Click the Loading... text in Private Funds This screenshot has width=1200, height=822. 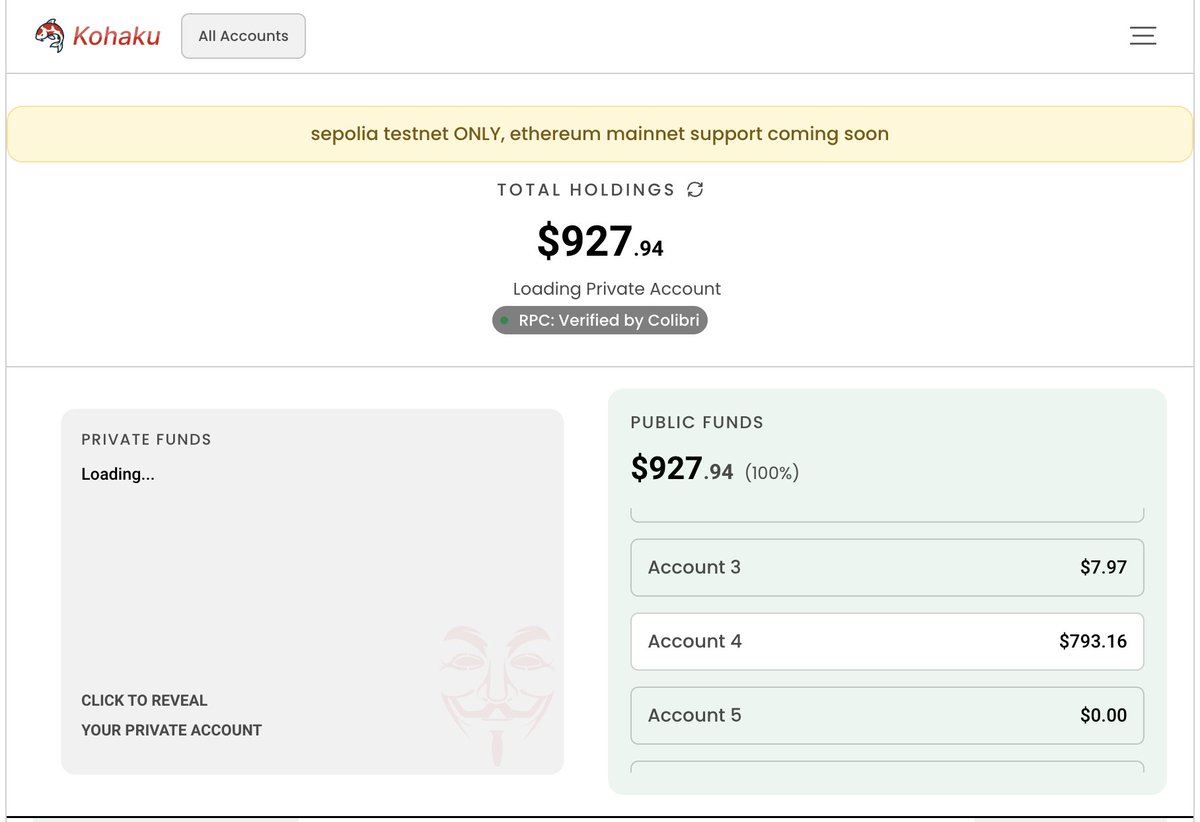pyautogui.click(x=118, y=474)
